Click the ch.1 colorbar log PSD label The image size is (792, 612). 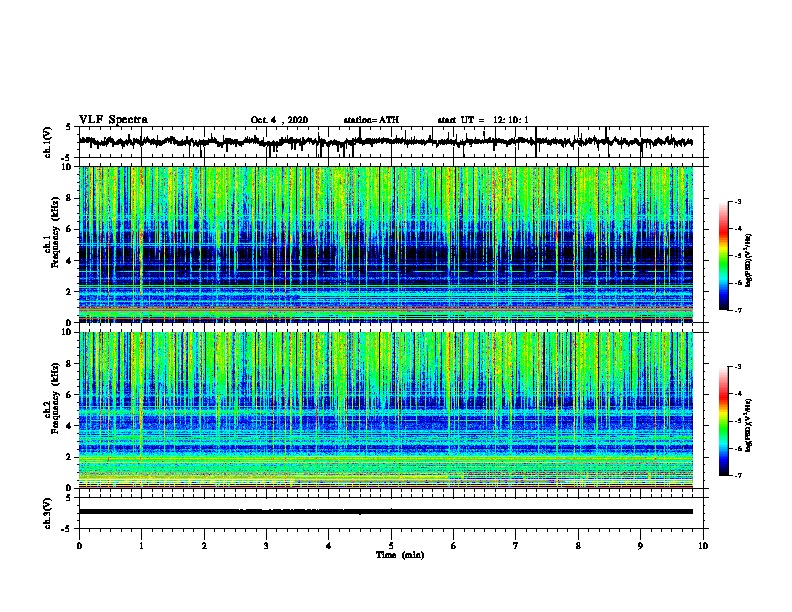coord(749,260)
